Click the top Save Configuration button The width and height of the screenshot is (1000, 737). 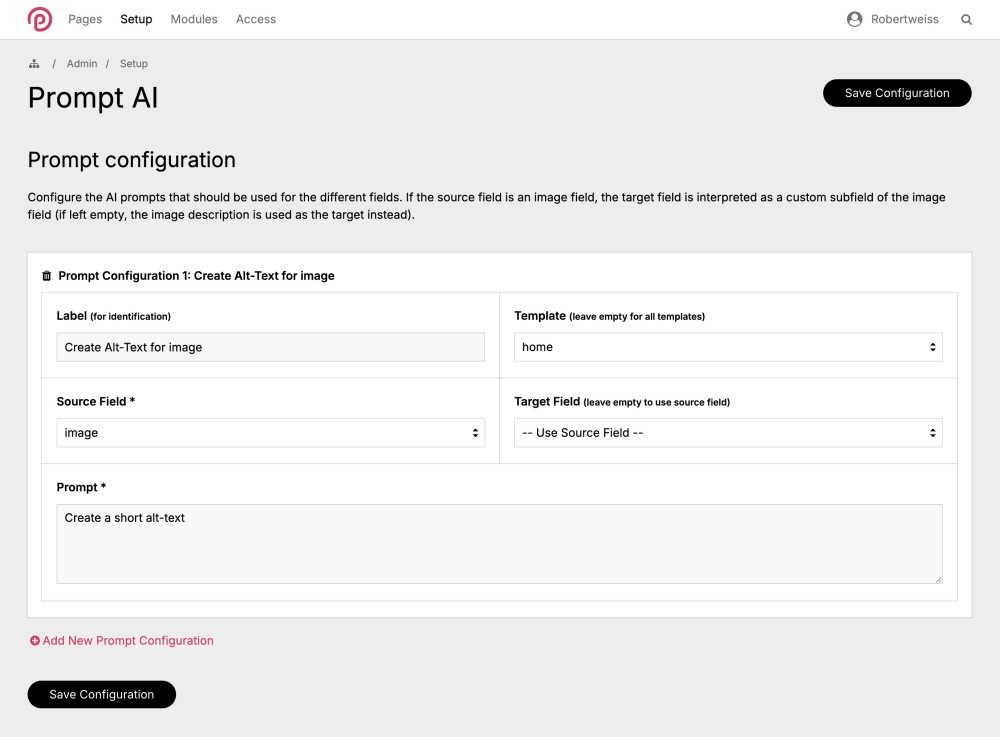tap(897, 93)
